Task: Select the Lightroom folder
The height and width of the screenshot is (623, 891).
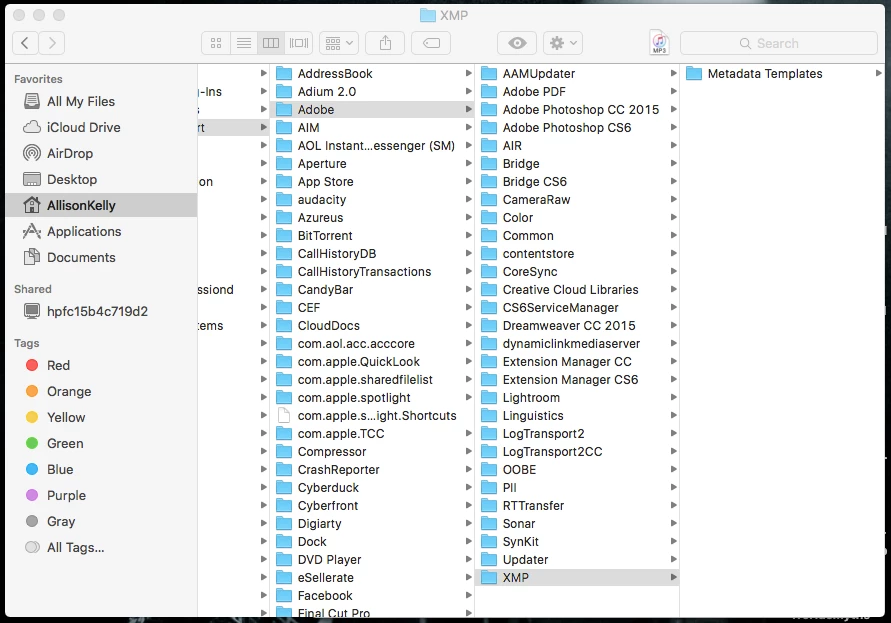Action: point(577,398)
